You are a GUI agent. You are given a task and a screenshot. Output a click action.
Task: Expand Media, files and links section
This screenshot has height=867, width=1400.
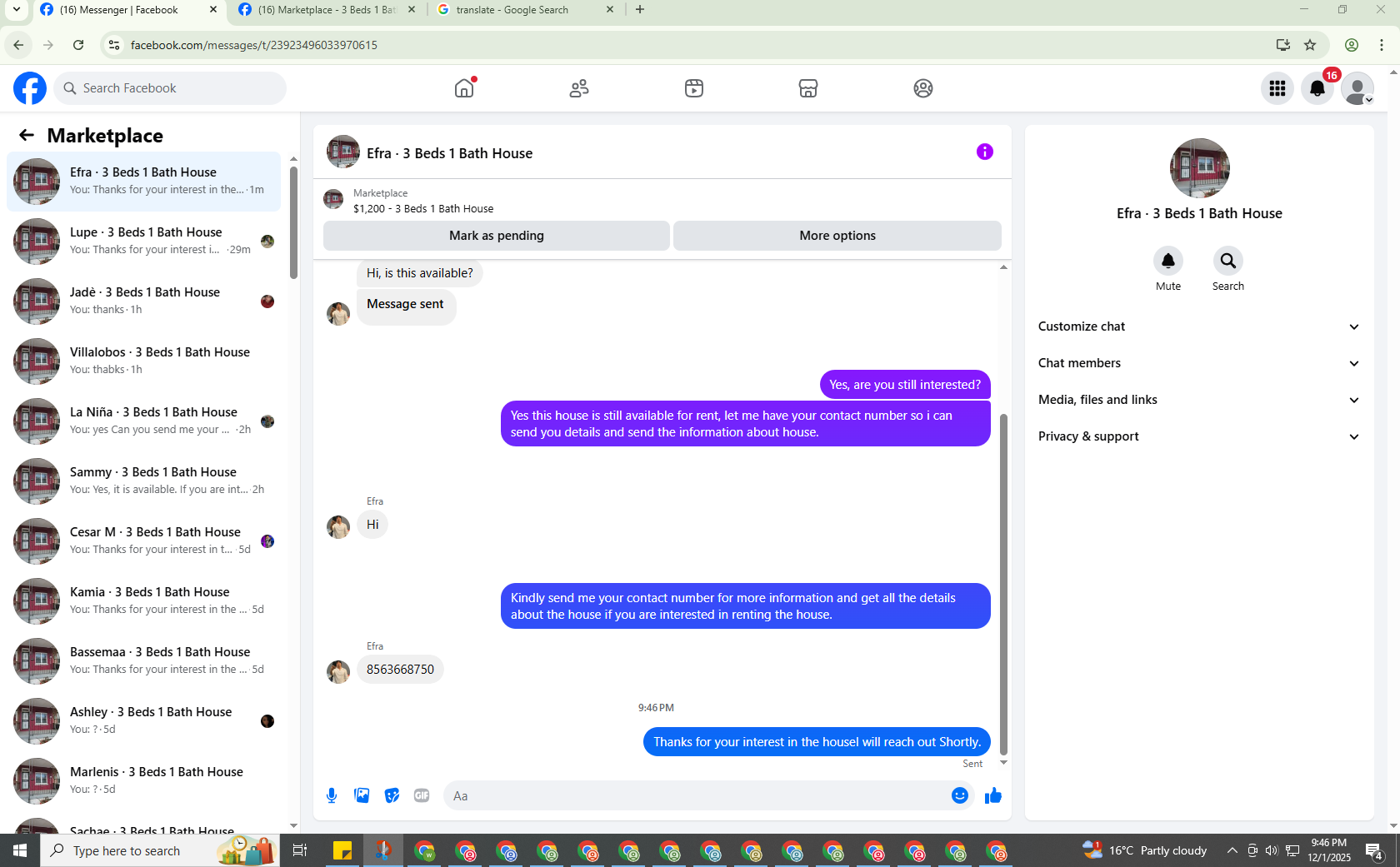pos(1199,400)
